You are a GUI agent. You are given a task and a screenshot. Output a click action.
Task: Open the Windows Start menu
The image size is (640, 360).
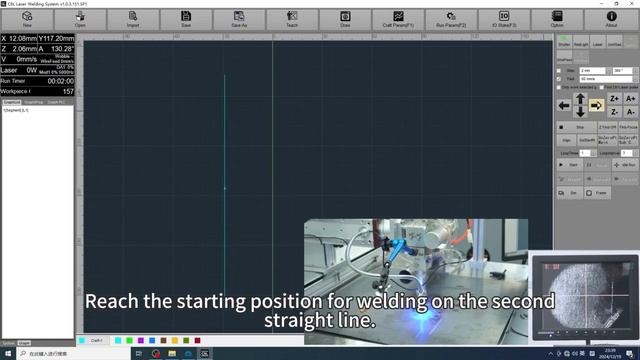[x=8, y=353]
